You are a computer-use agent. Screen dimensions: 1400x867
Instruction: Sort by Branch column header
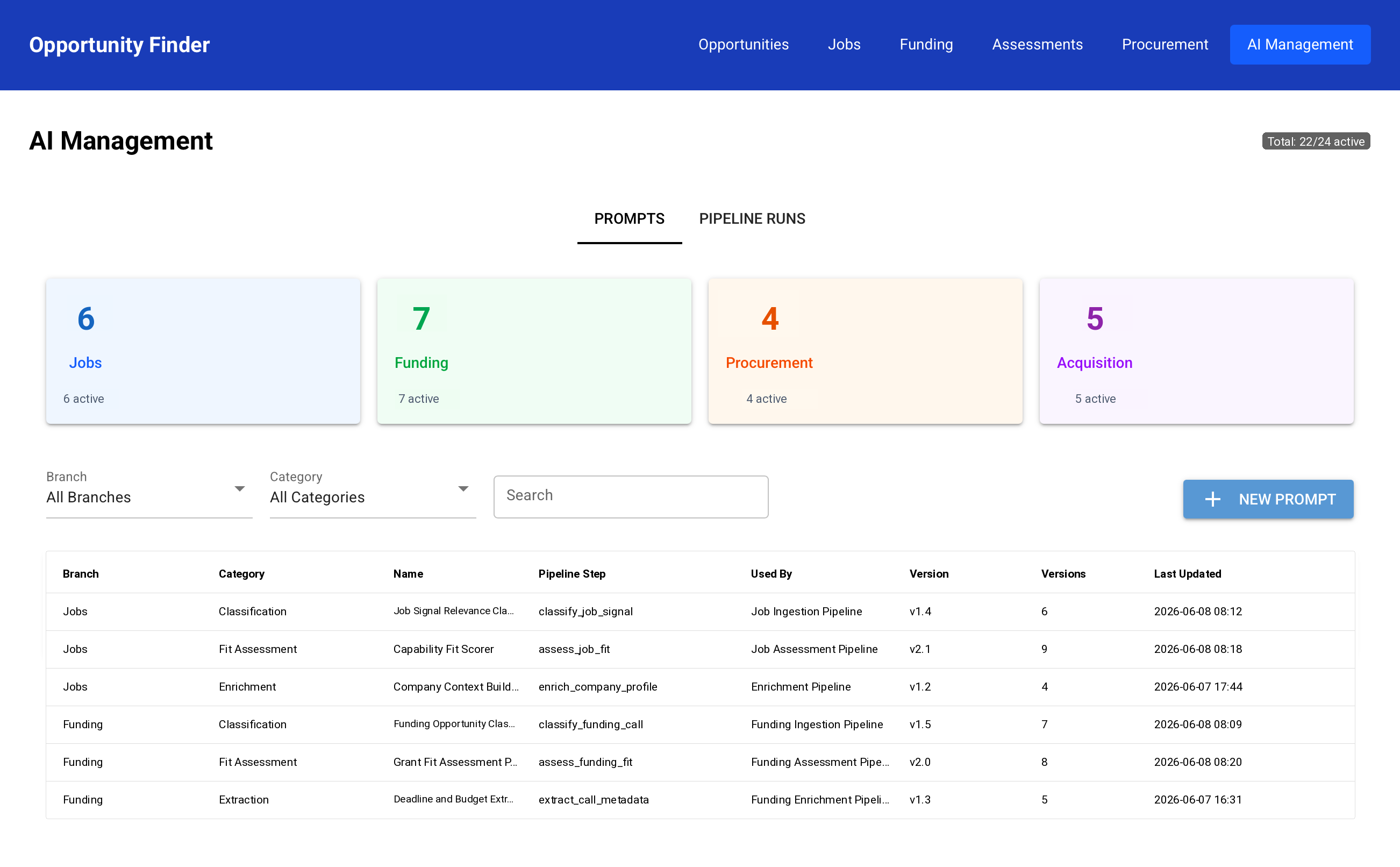pyautogui.click(x=81, y=574)
